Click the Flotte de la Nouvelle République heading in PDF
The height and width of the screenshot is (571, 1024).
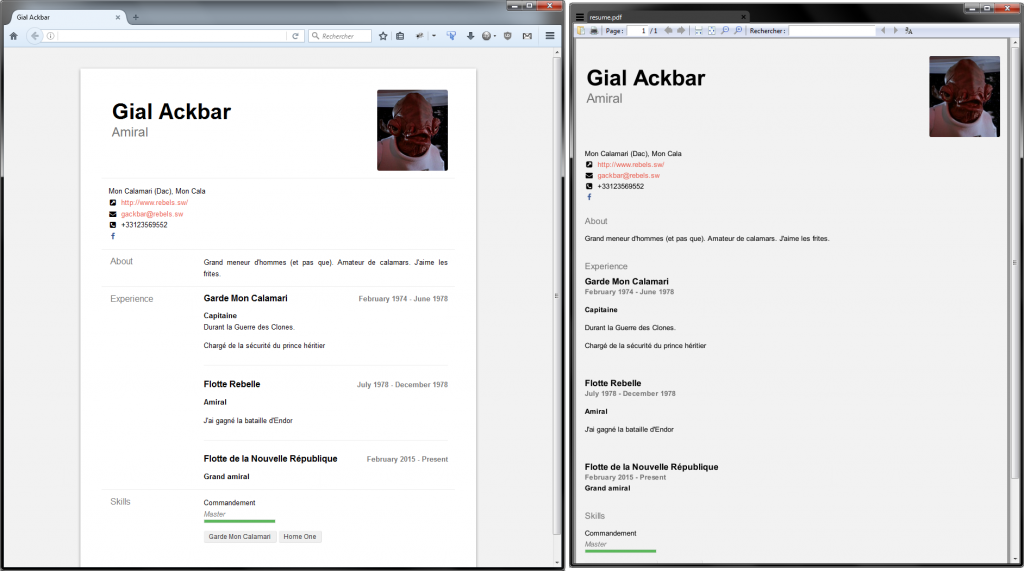651,466
